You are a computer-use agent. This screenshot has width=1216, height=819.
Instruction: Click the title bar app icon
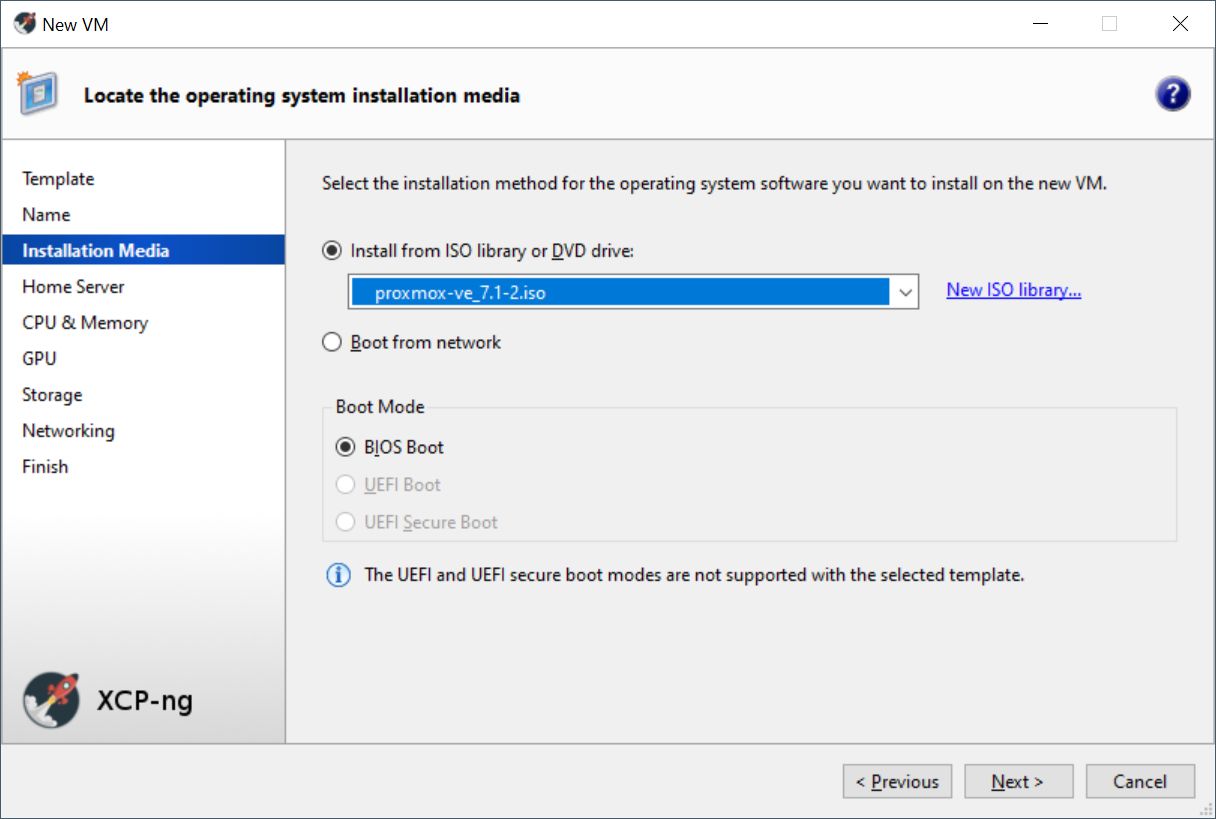tap(24, 24)
